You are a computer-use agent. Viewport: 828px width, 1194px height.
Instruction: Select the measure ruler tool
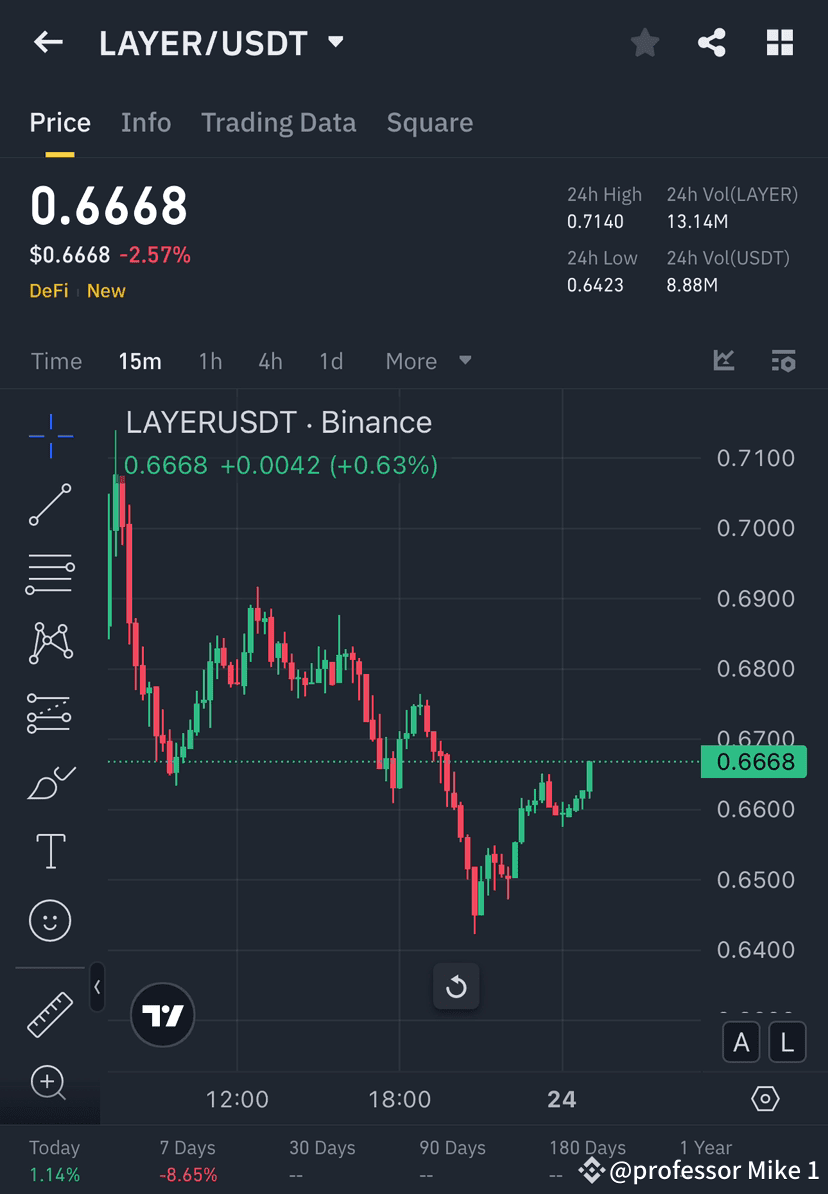click(50, 1013)
